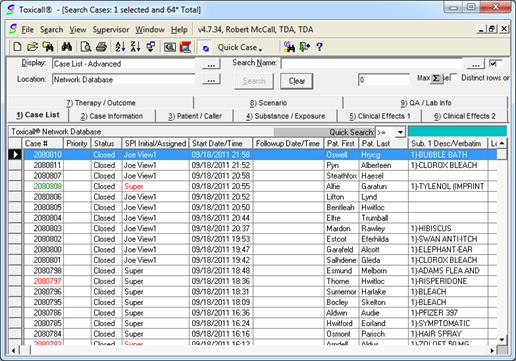Sort ascending with the A-Z icon

point(120,47)
